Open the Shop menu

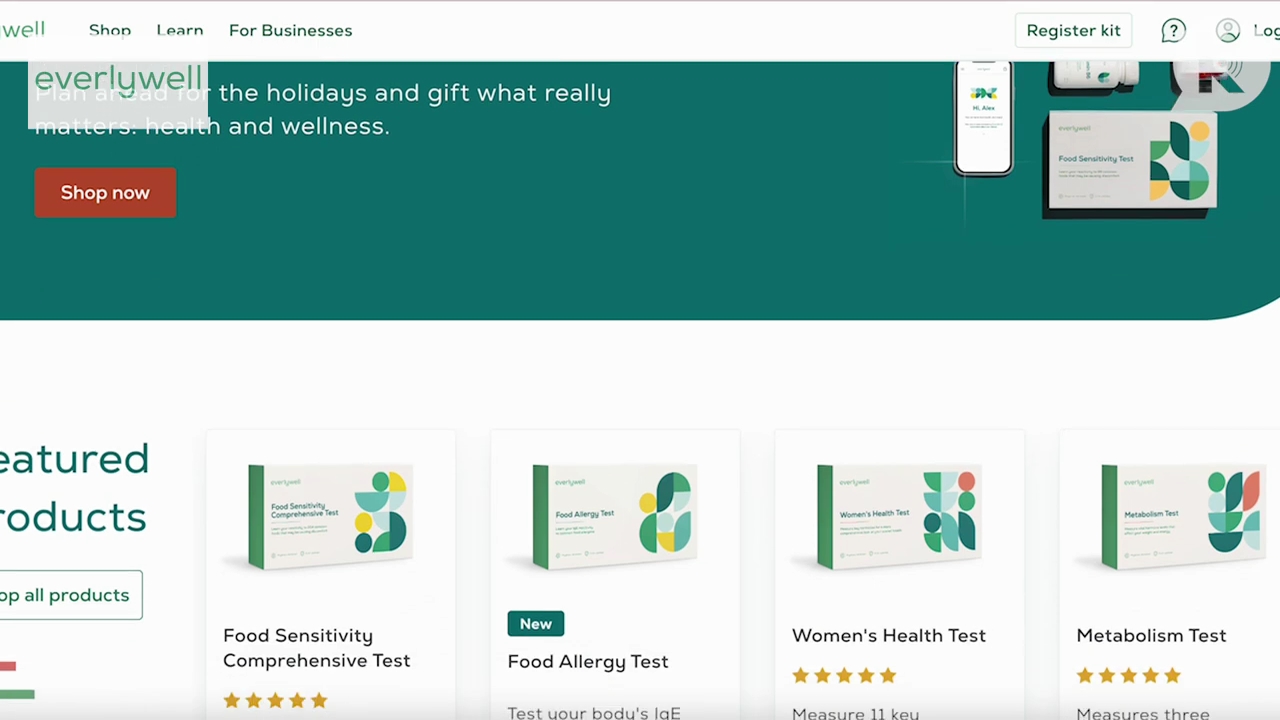[x=110, y=31]
